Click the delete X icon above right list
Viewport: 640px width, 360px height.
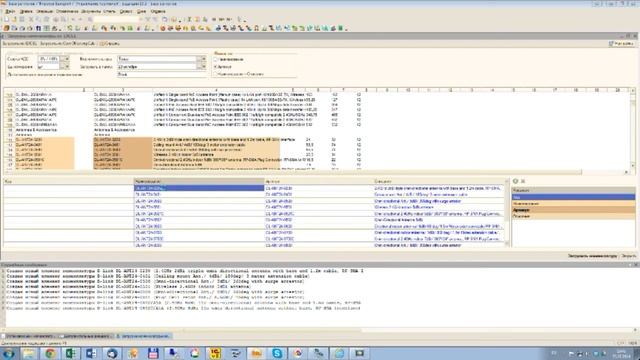coord(523,181)
